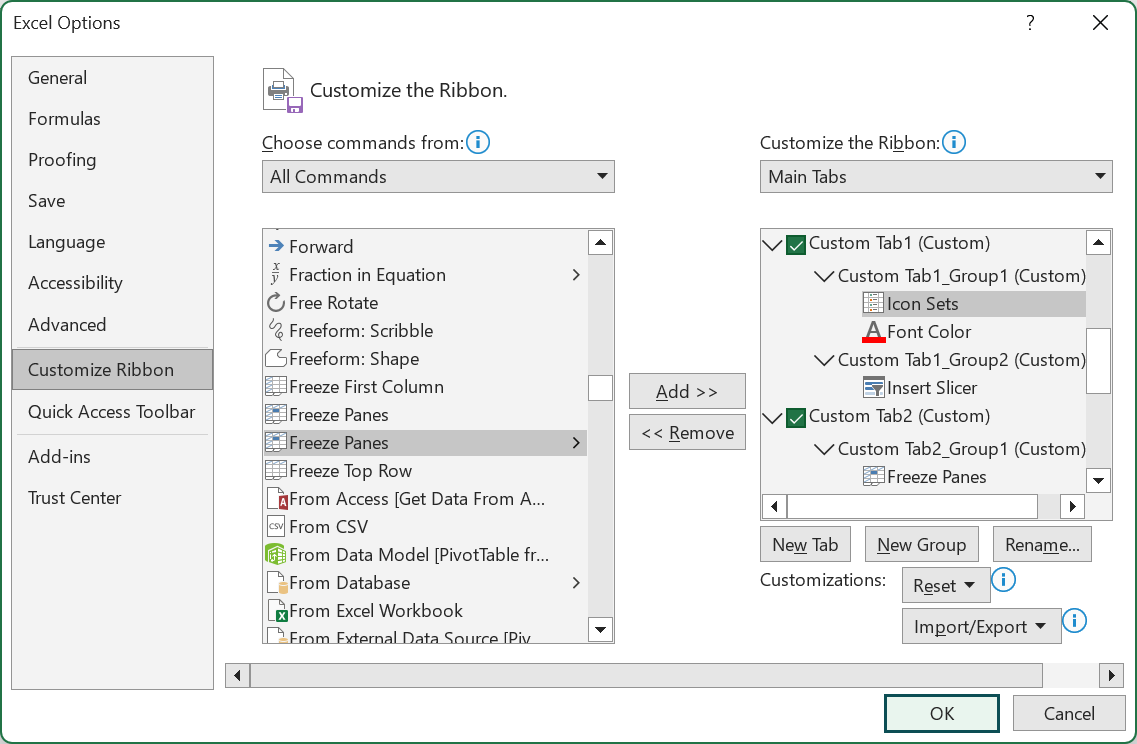The image size is (1137, 744).
Task: Click the commands list vertical scrollbar thumb
Action: tap(600, 388)
